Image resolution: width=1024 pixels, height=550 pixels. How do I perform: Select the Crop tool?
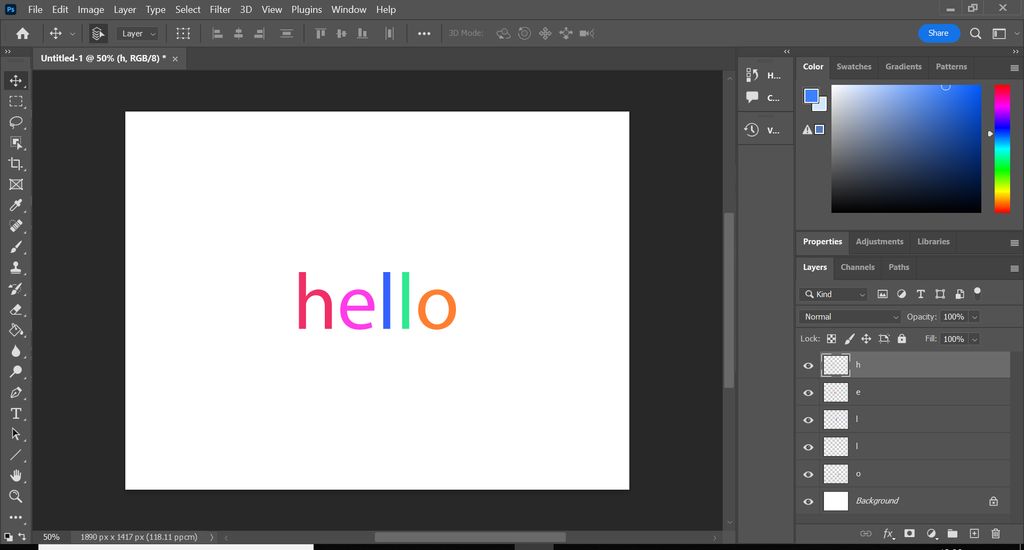(16, 164)
